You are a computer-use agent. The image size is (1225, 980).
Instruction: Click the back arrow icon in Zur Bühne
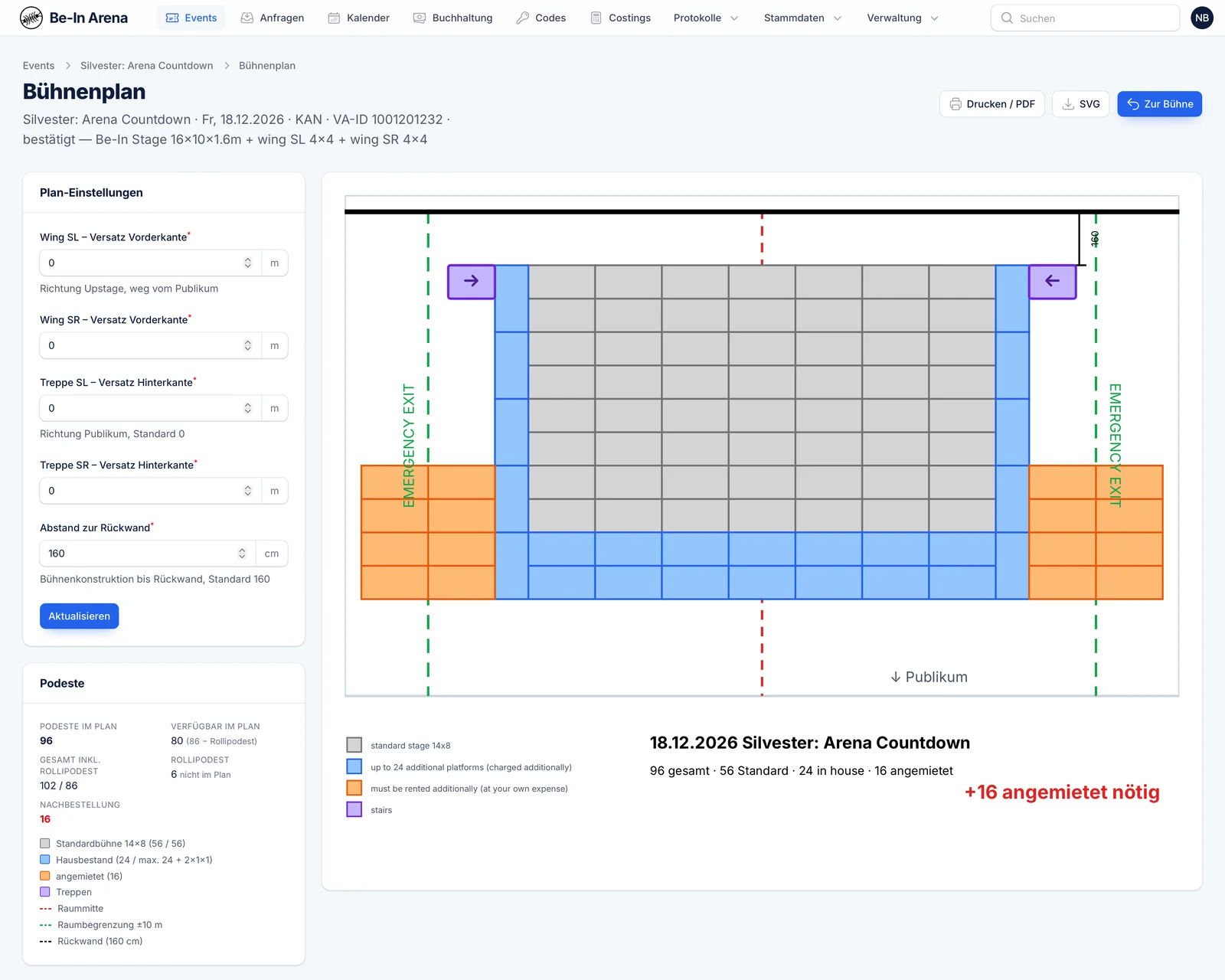[x=1133, y=104]
